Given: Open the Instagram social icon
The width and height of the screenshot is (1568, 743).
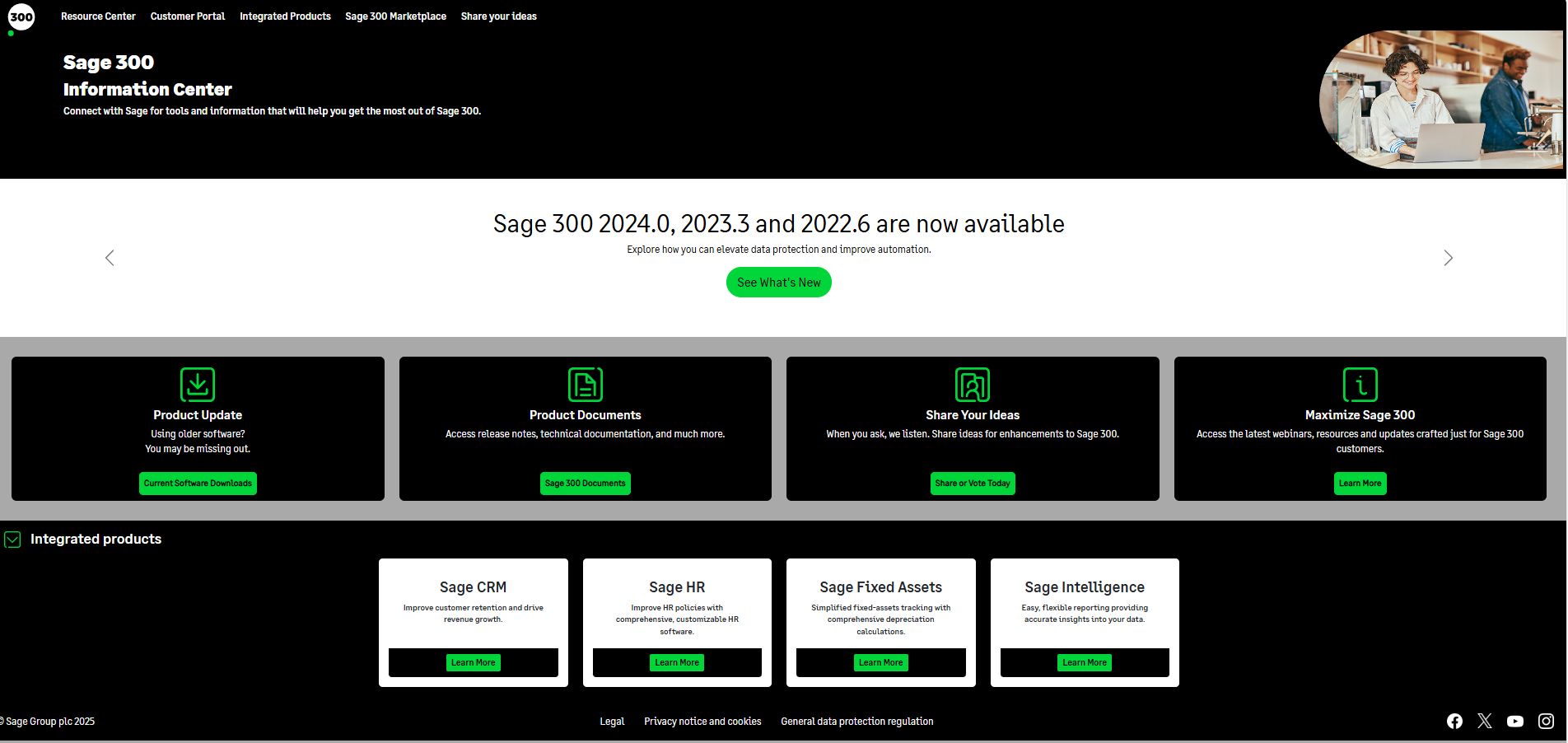Looking at the screenshot, I should [1547, 722].
